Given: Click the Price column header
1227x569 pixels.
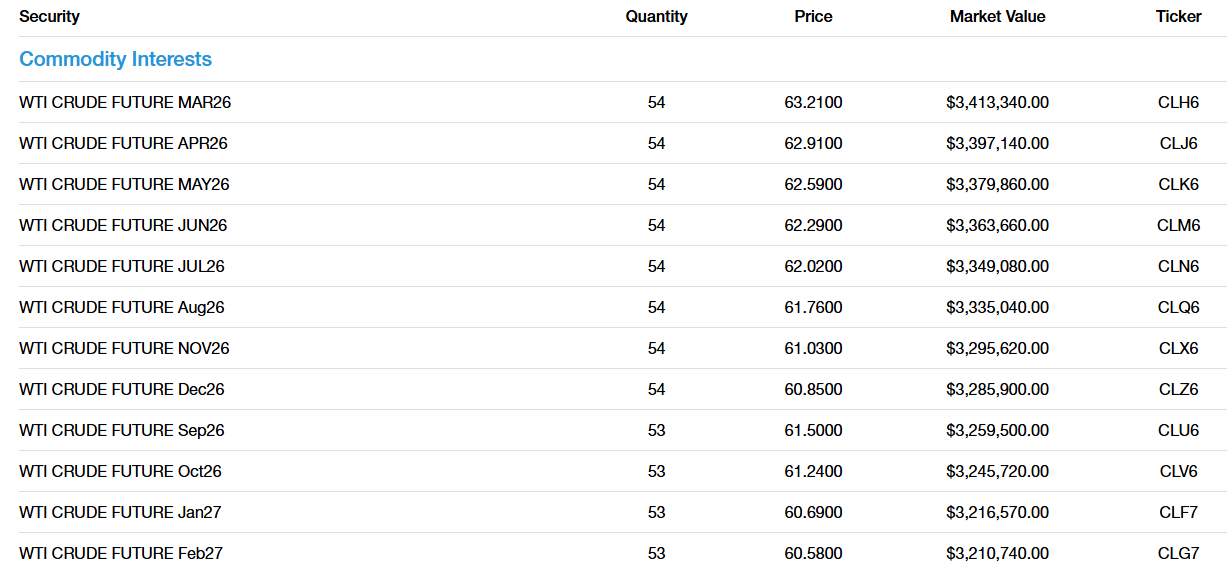Looking at the screenshot, I should click(x=813, y=16).
